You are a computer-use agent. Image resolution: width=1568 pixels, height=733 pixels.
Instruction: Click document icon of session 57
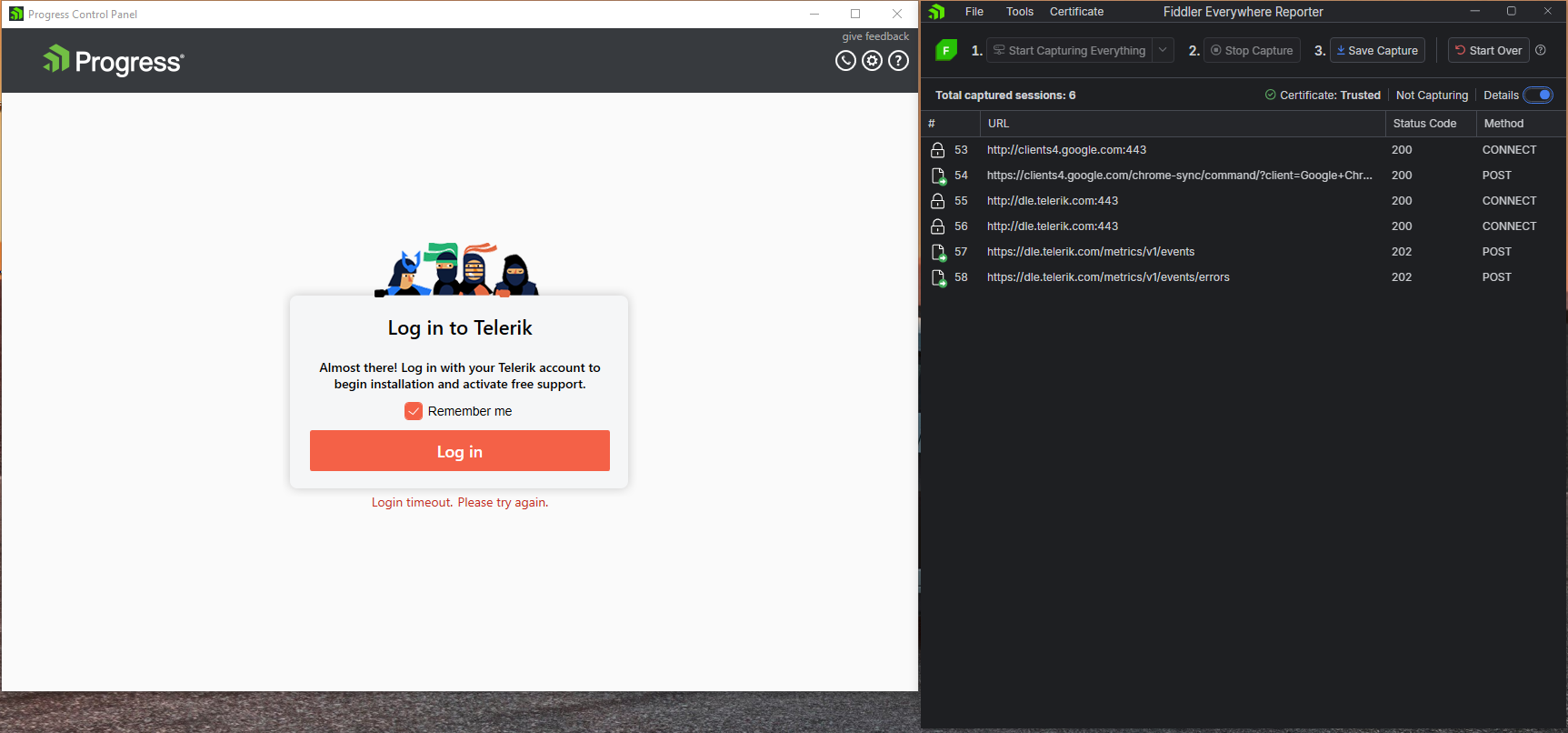click(x=938, y=252)
